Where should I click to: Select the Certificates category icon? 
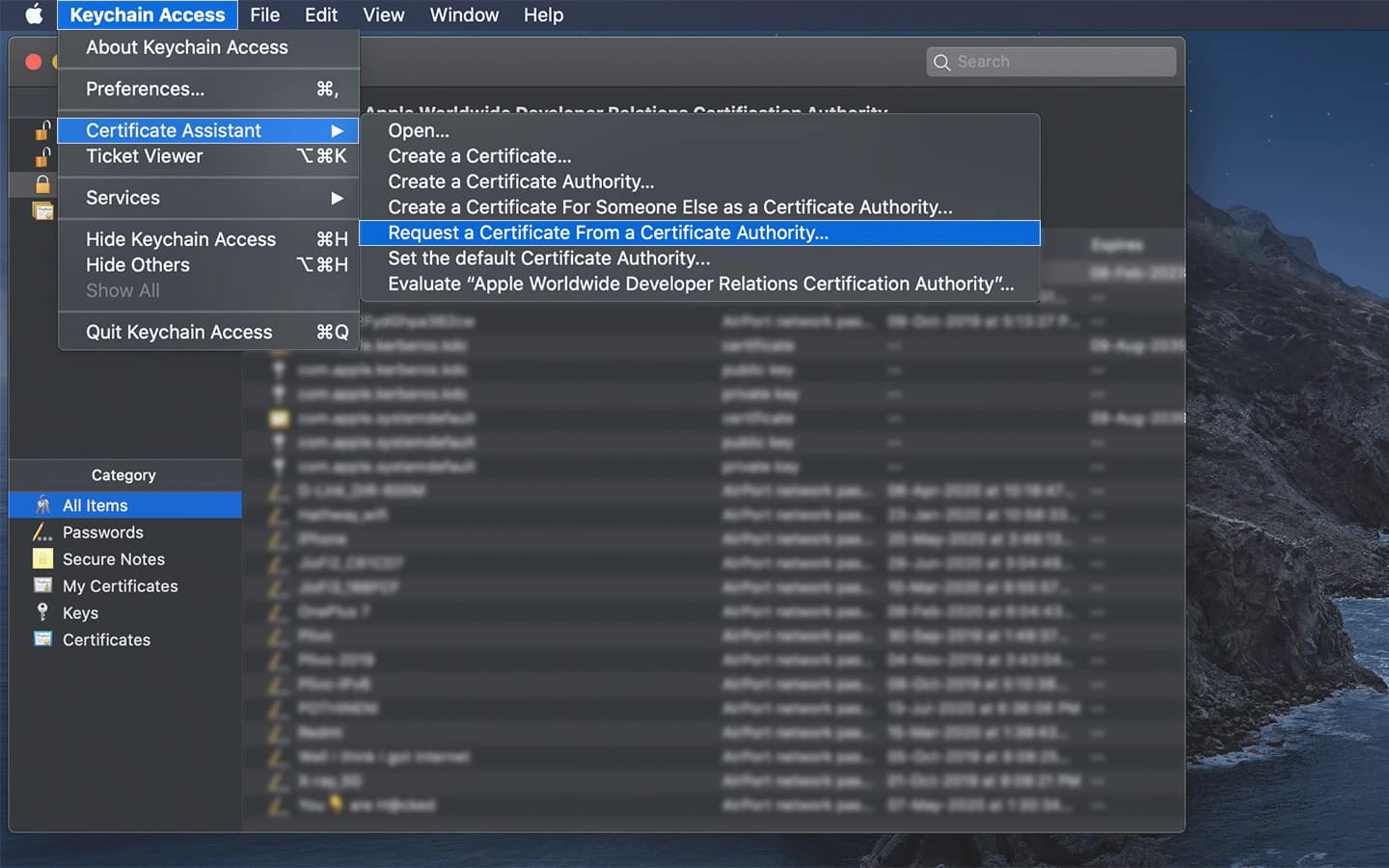(x=42, y=639)
